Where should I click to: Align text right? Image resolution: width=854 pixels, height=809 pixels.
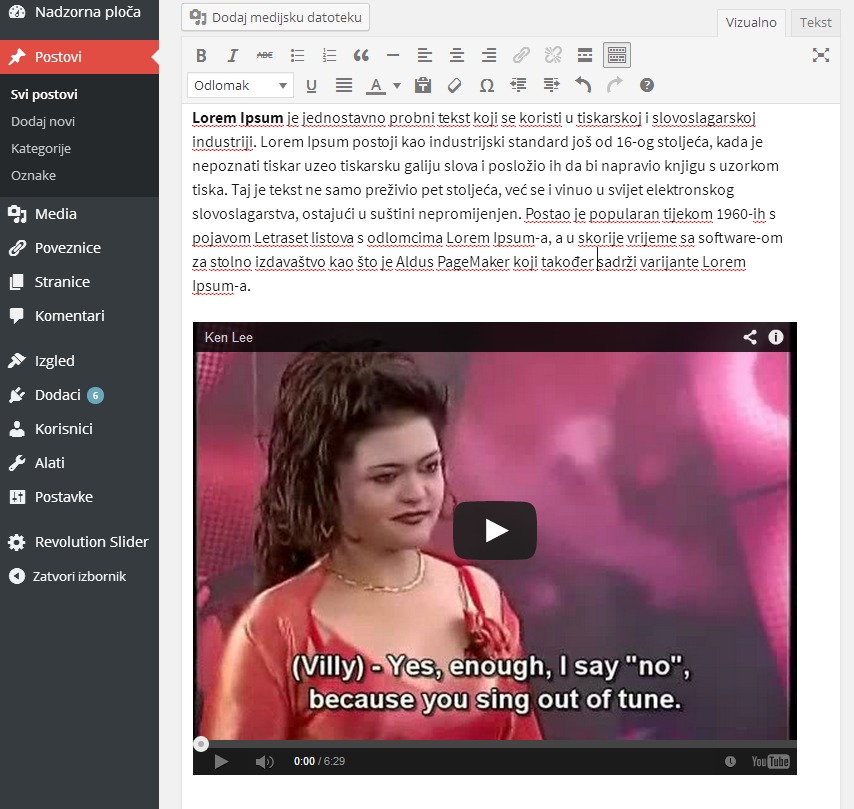pos(489,55)
